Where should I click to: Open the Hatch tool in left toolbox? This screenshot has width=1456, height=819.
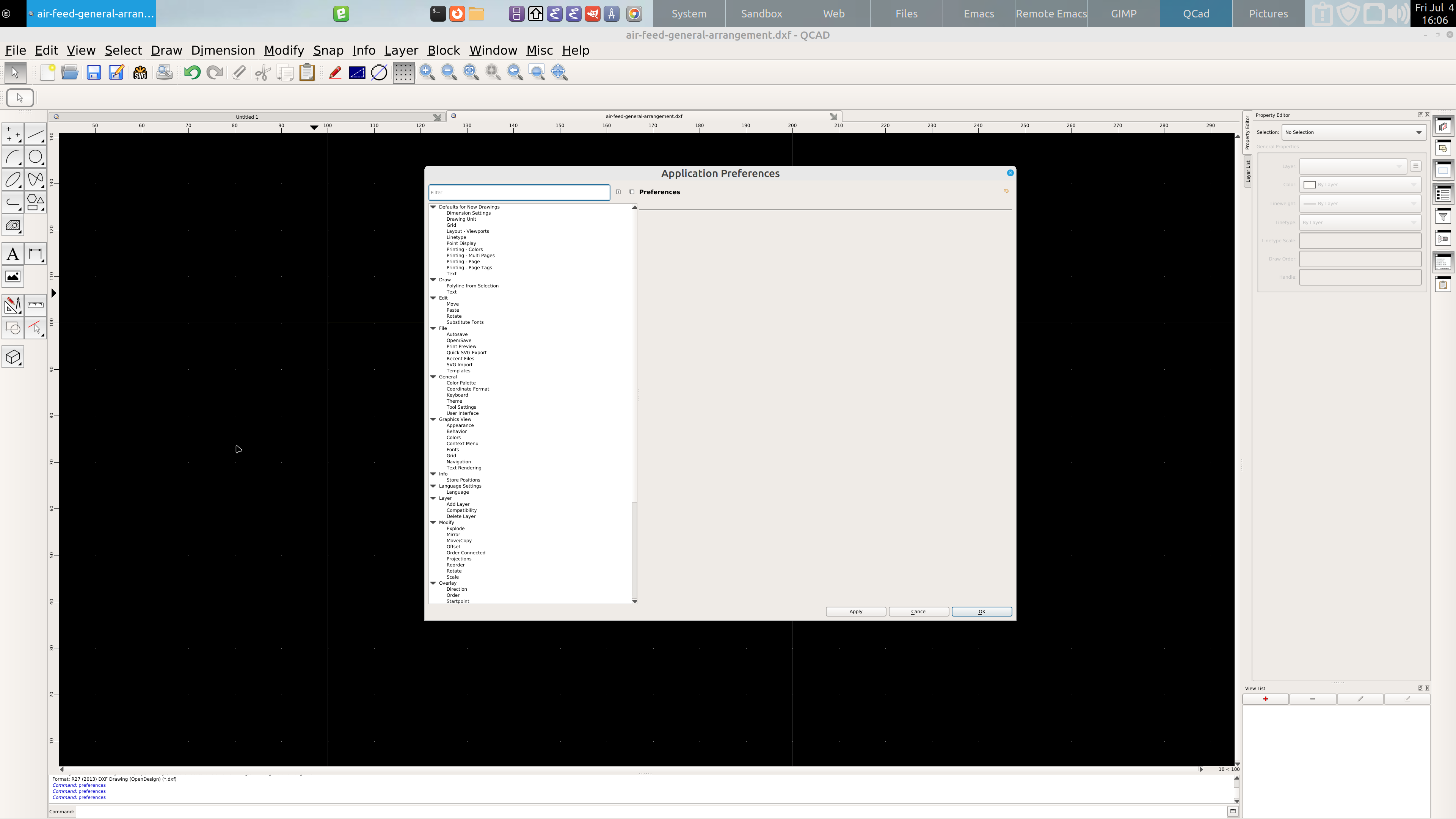tap(13, 226)
